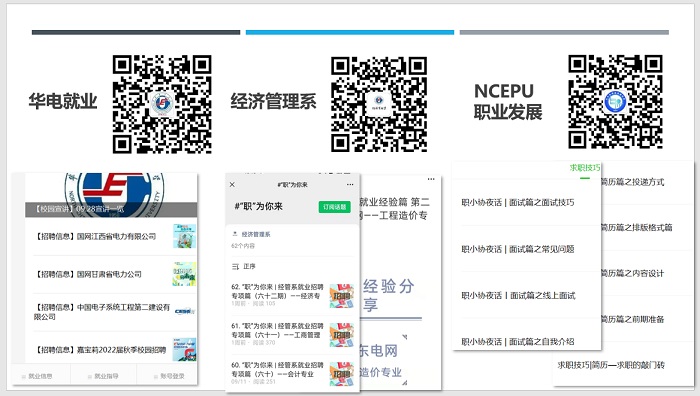Click the NCEPU 职业发展 QR code
This screenshot has height=396, width=700.
pos(615,102)
